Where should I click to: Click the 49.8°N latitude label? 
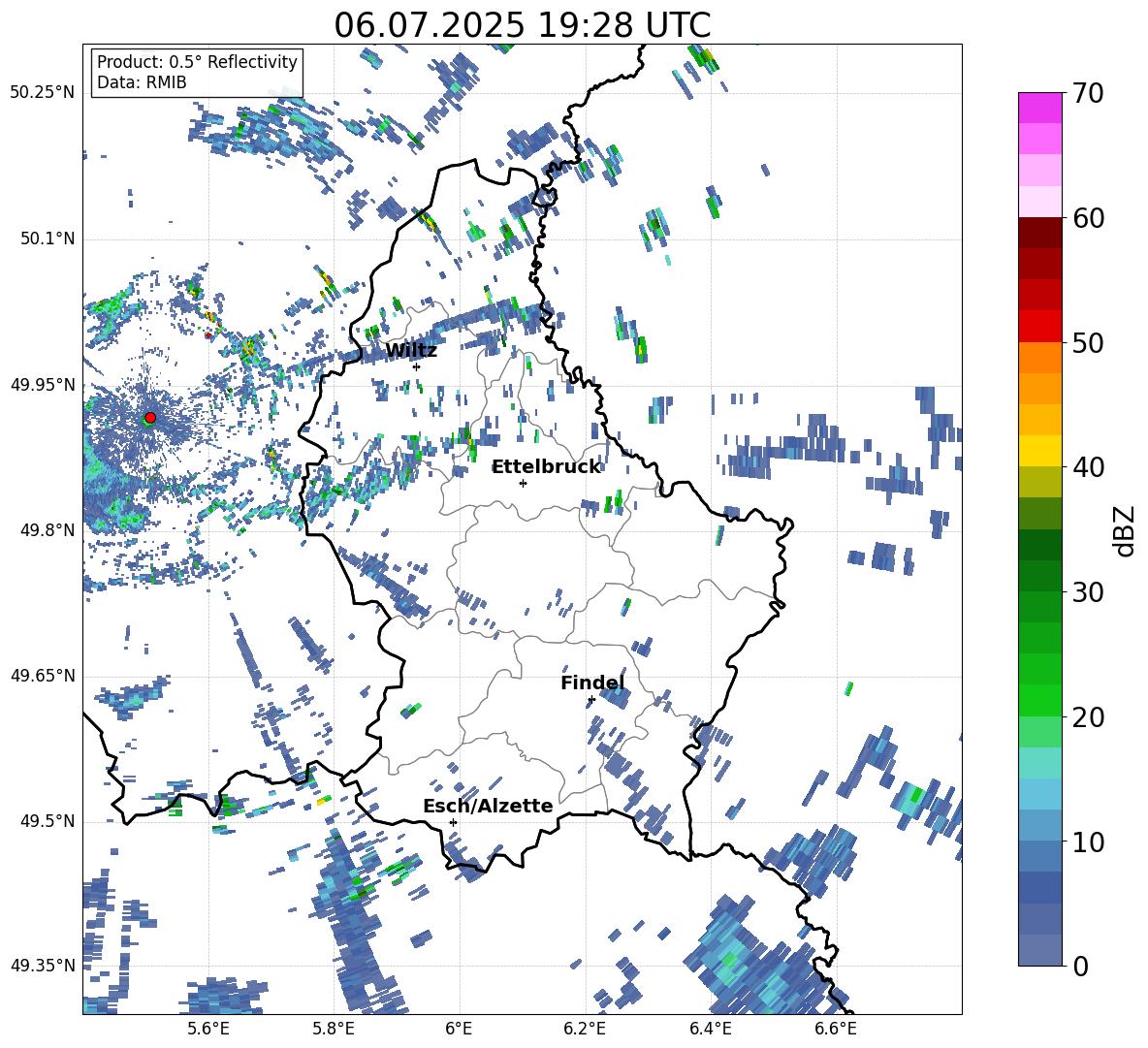click(x=47, y=530)
